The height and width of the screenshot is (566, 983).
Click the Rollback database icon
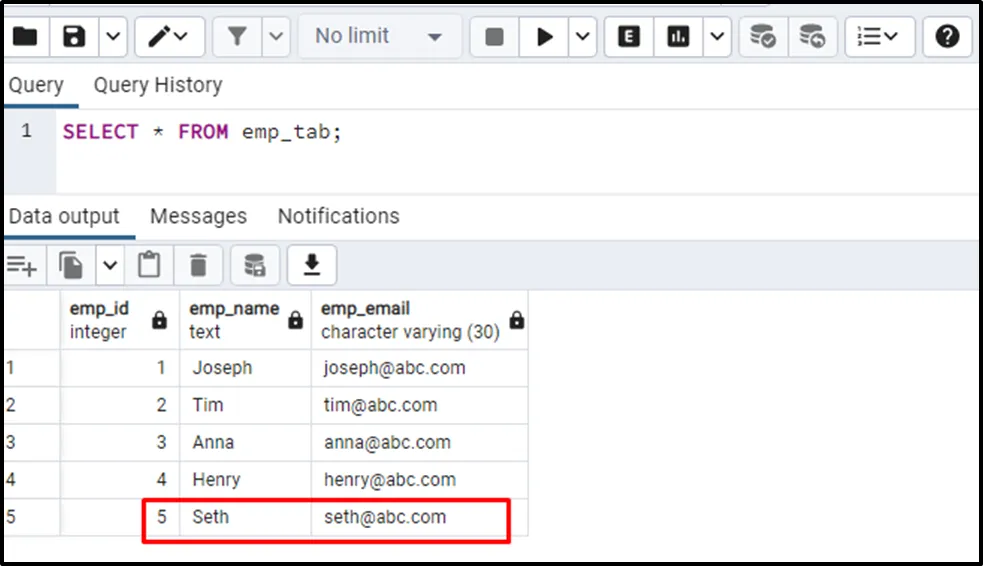click(812, 37)
